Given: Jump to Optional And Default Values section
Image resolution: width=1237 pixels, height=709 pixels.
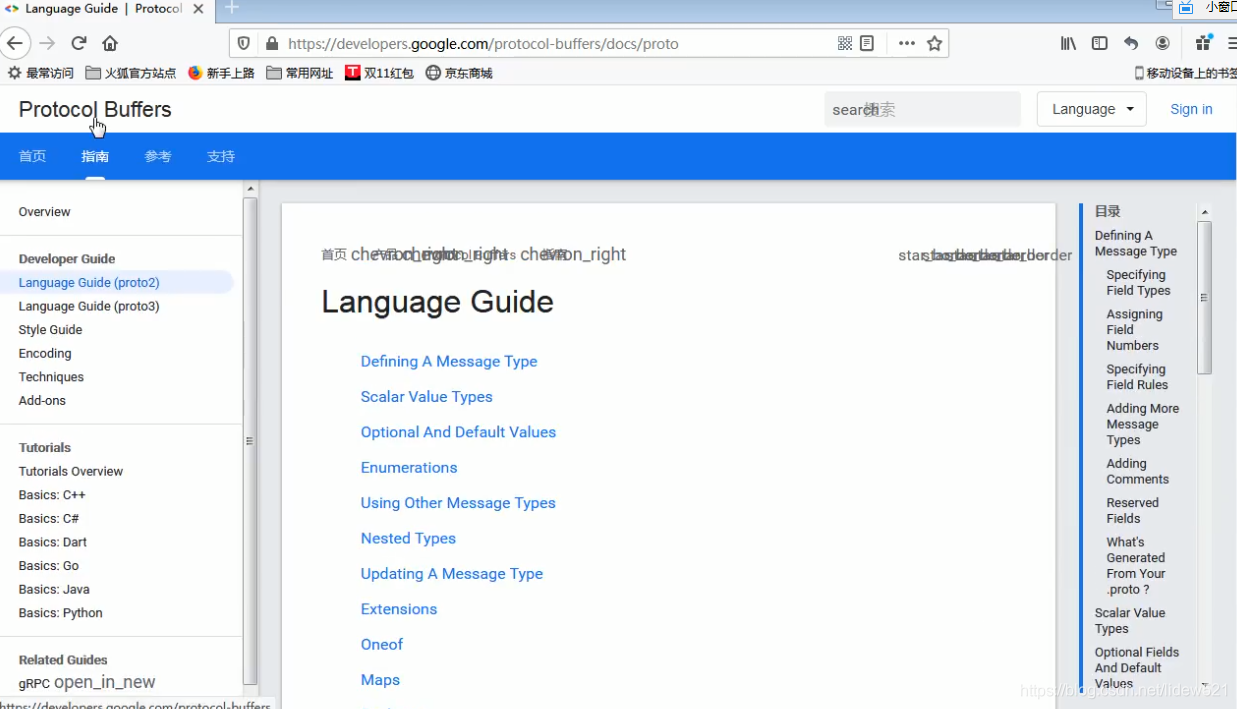Looking at the screenshot, I should coord(458,432).
